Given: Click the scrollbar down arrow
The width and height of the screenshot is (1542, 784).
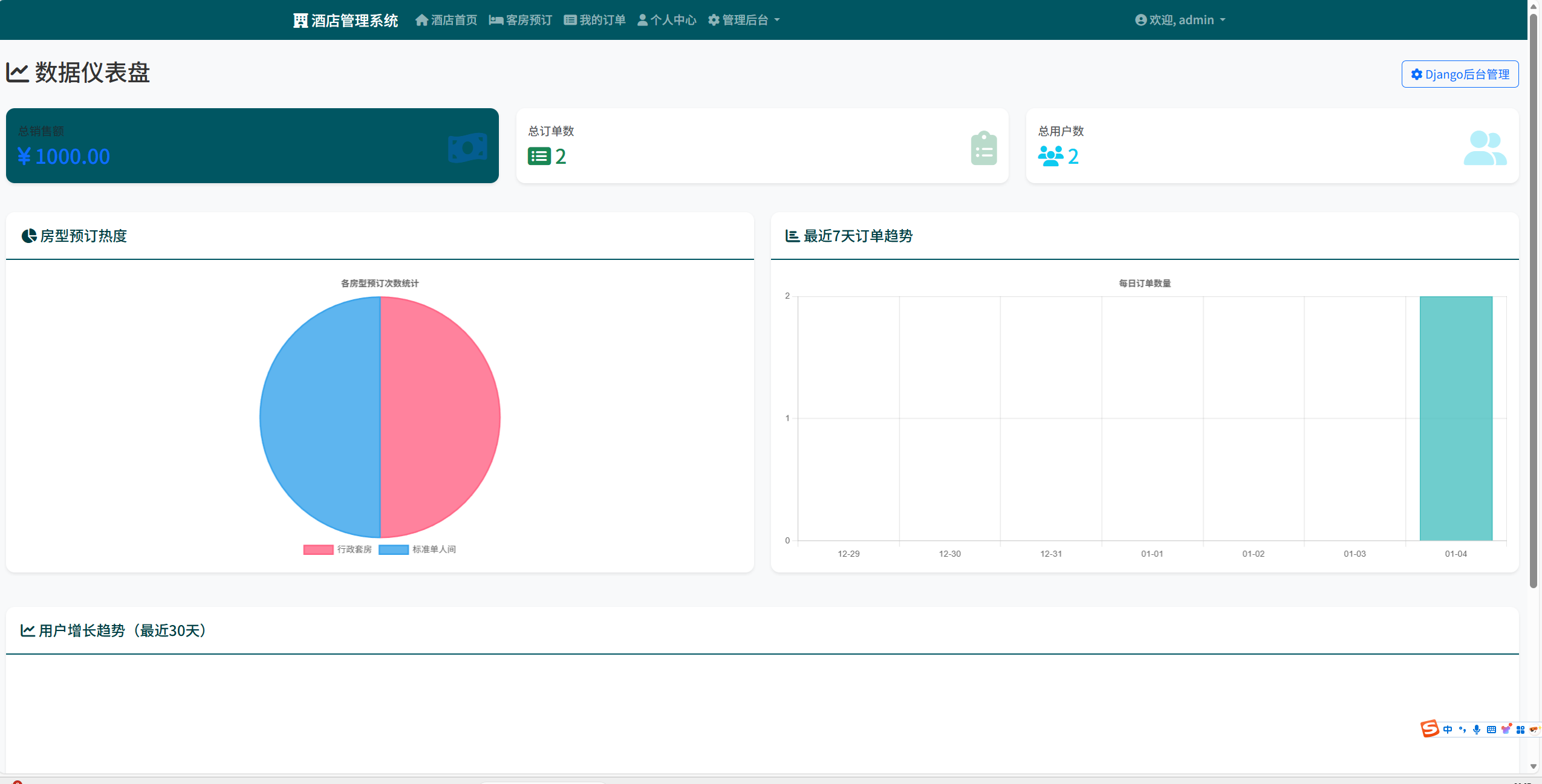Looking at the screenshot, I should (x=1533, y=766).
